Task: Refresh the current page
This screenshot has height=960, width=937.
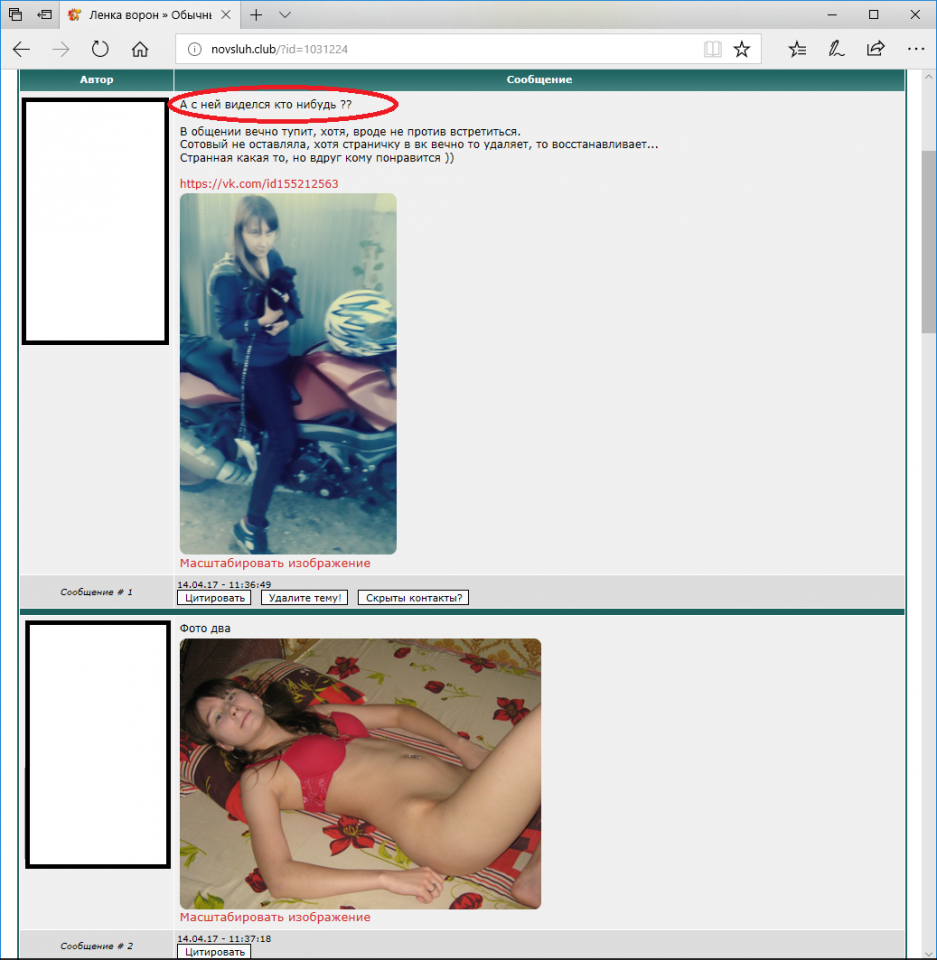Action: click(x=100, y=49)
